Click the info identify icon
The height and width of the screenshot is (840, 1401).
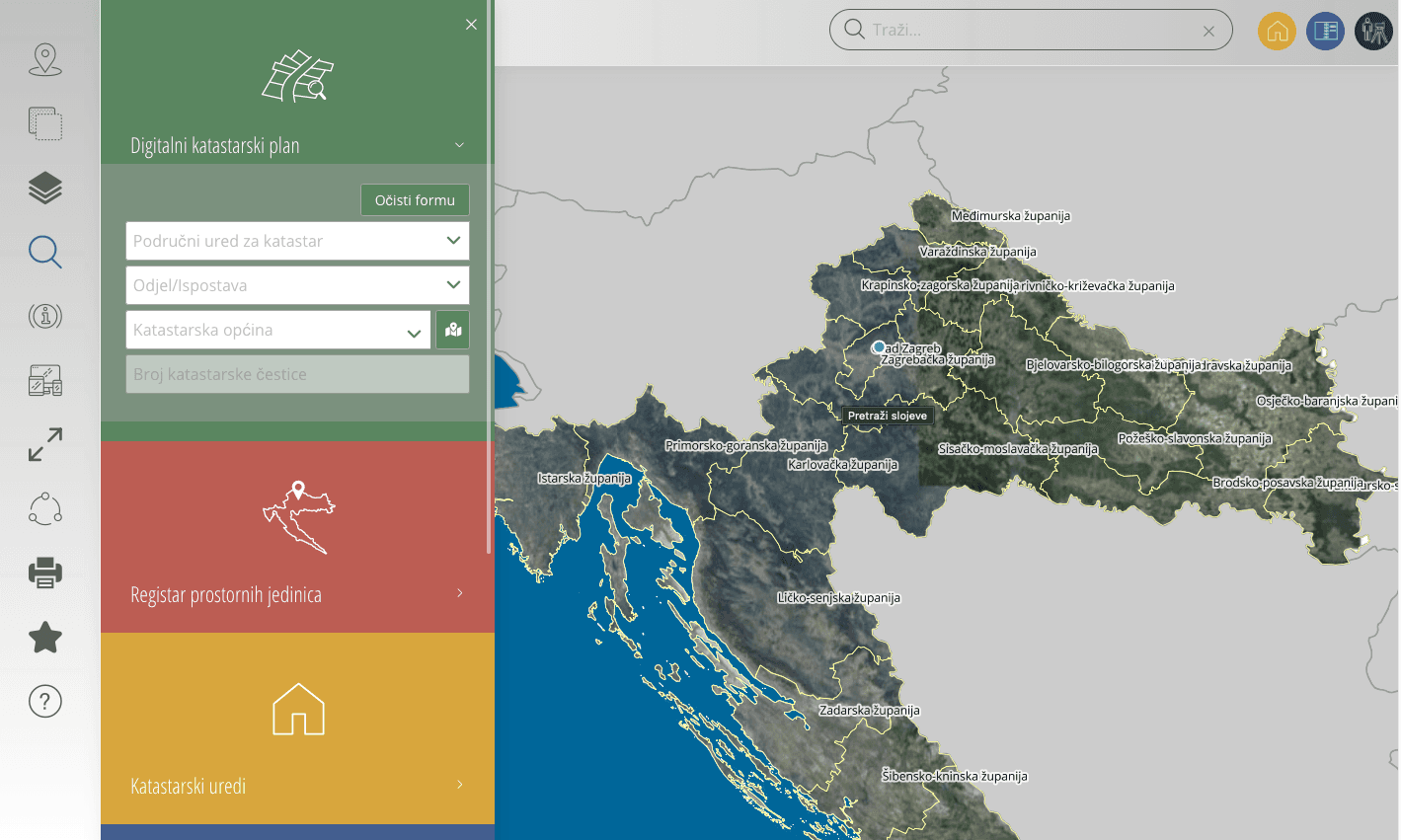[45, 316]
